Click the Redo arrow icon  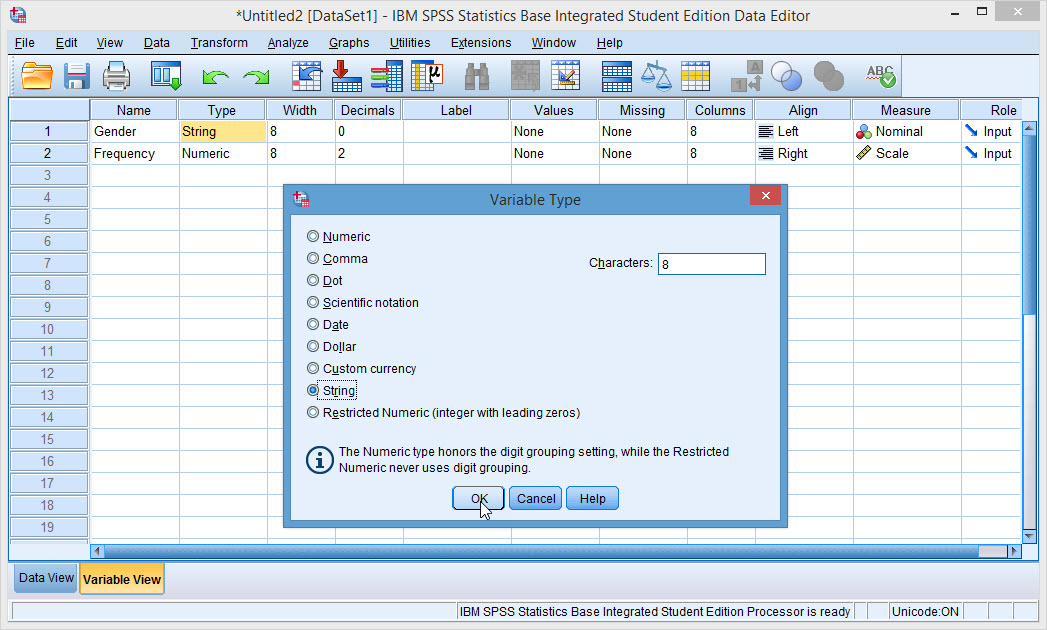pos(256,77)
